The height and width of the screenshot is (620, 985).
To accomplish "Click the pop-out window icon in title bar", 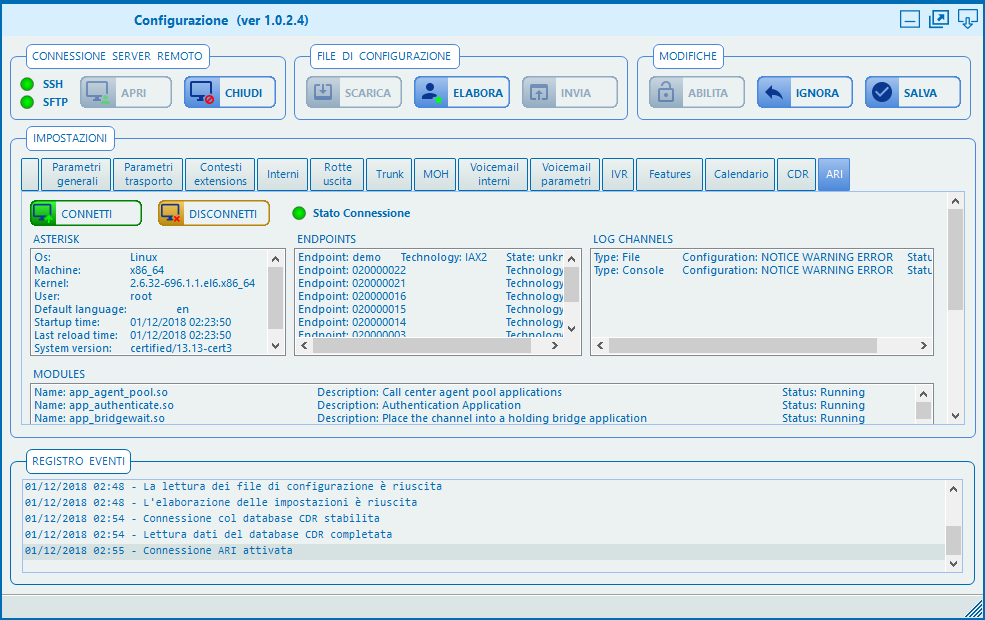I will click(938, 19).
